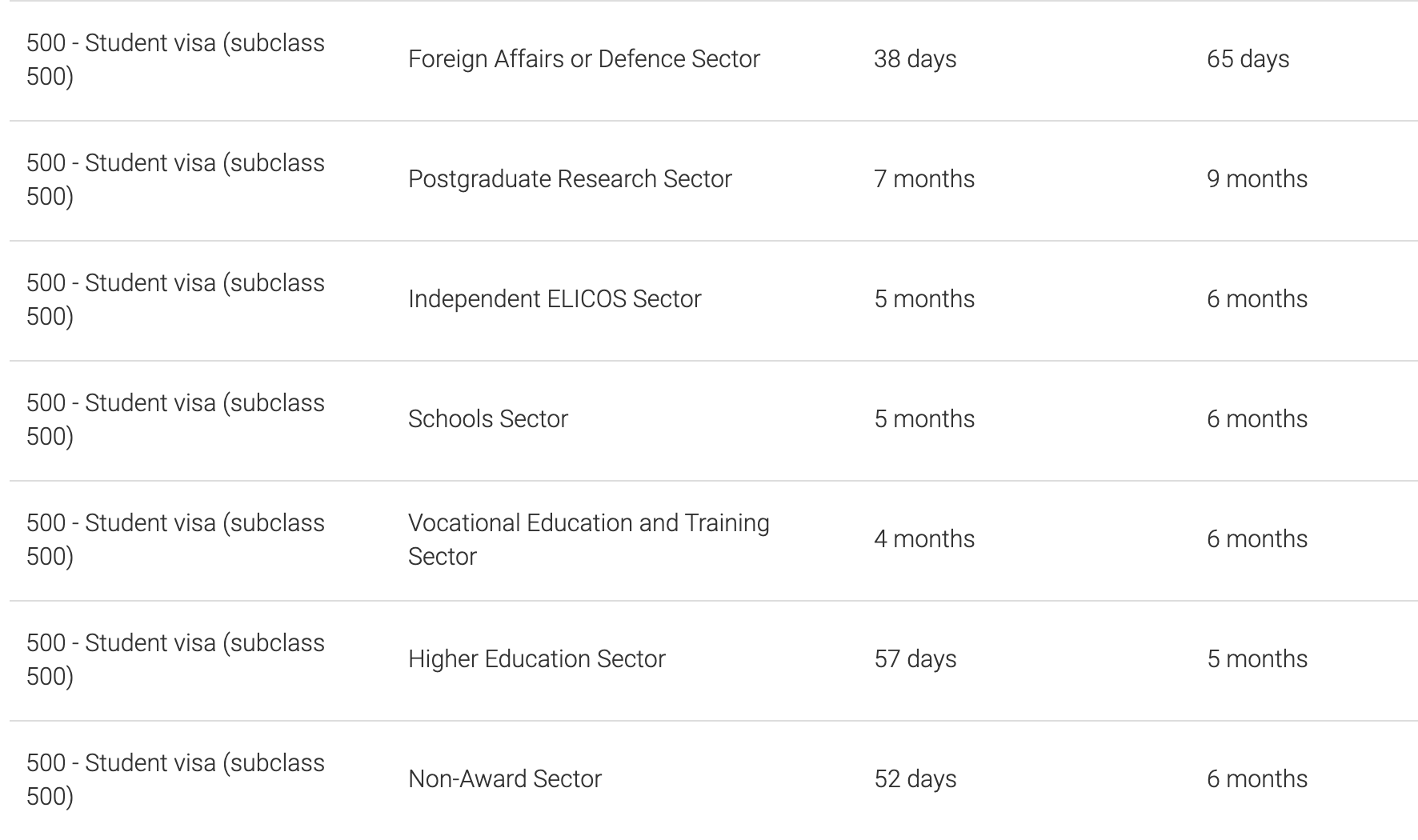The image size is (1418, 840).
Task: Click the 7 months cell
Action: 924,179
